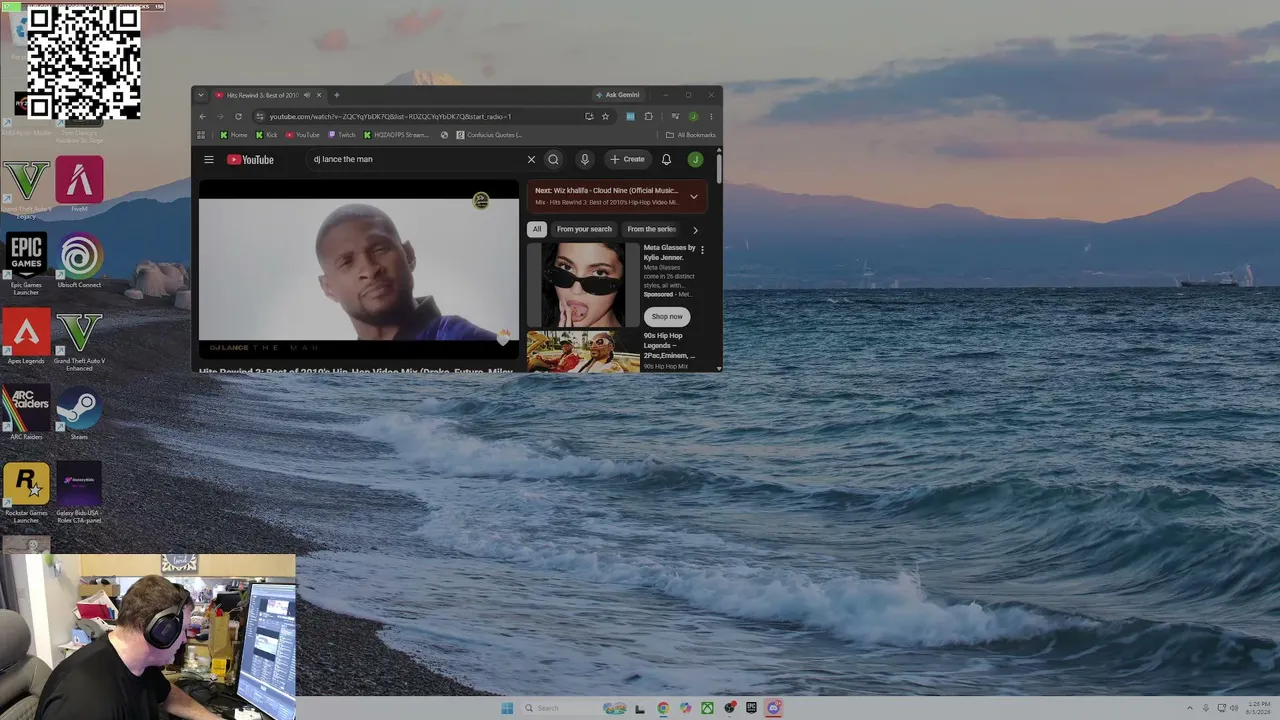Open the YouTube bookmark
Screen dimensions: 1280x720
[303, 135]
